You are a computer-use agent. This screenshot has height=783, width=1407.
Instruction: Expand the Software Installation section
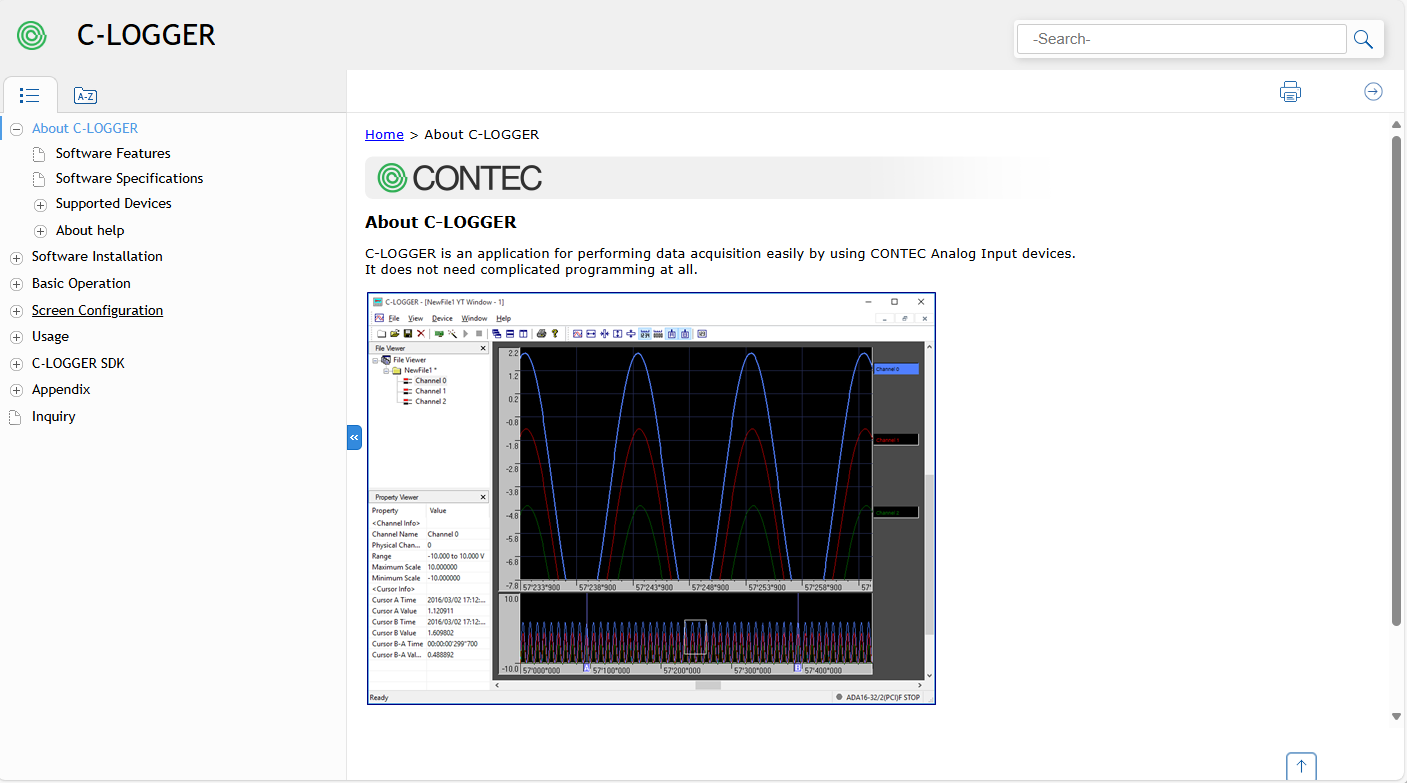(16, 257)
